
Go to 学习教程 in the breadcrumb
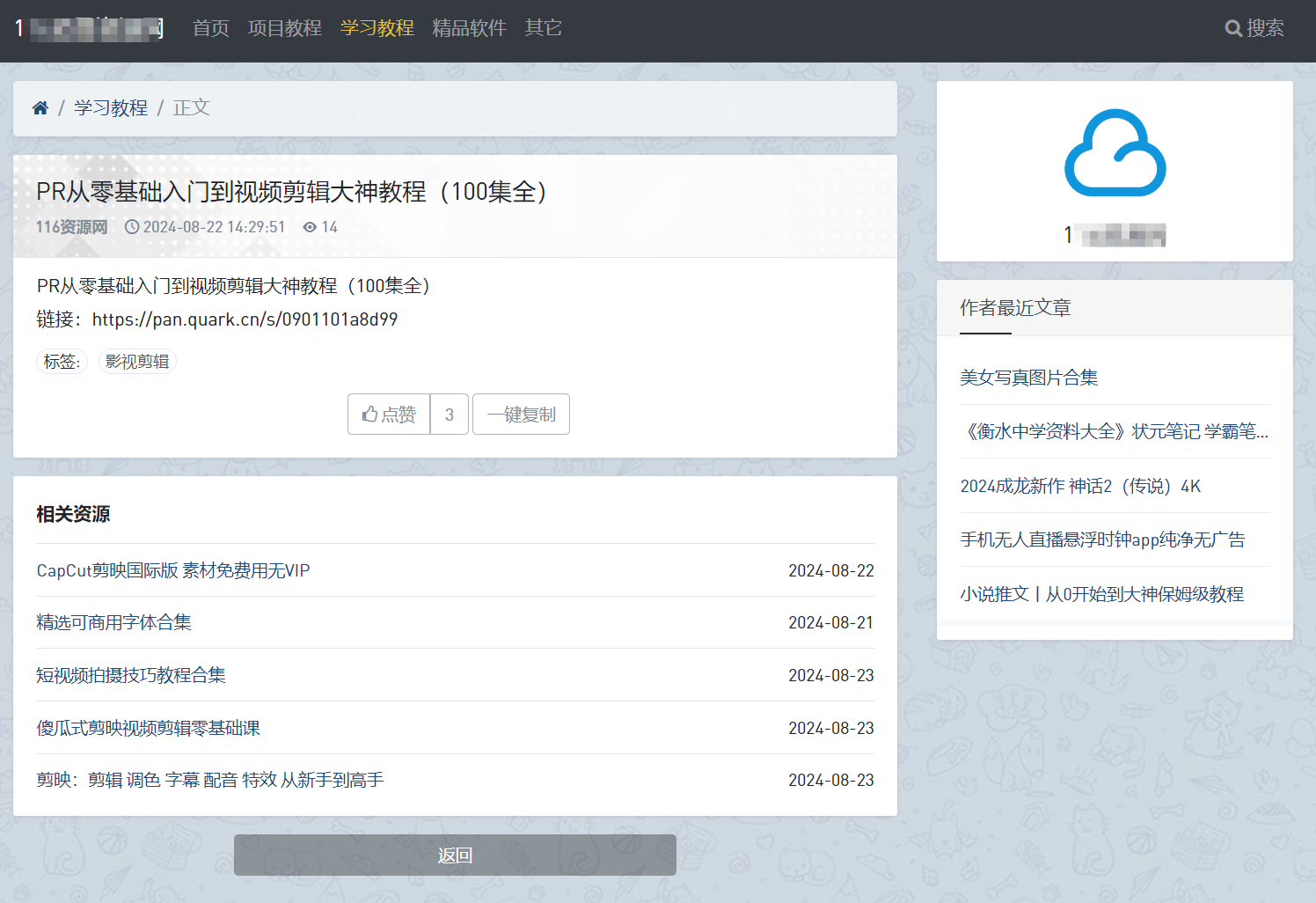(x=111, y=108)
